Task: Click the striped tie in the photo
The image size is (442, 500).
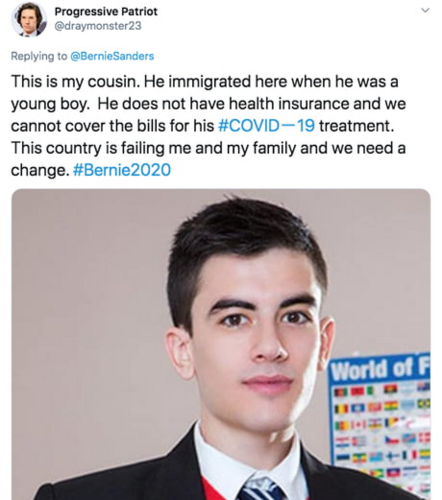Action: click(x=262, y=489)
